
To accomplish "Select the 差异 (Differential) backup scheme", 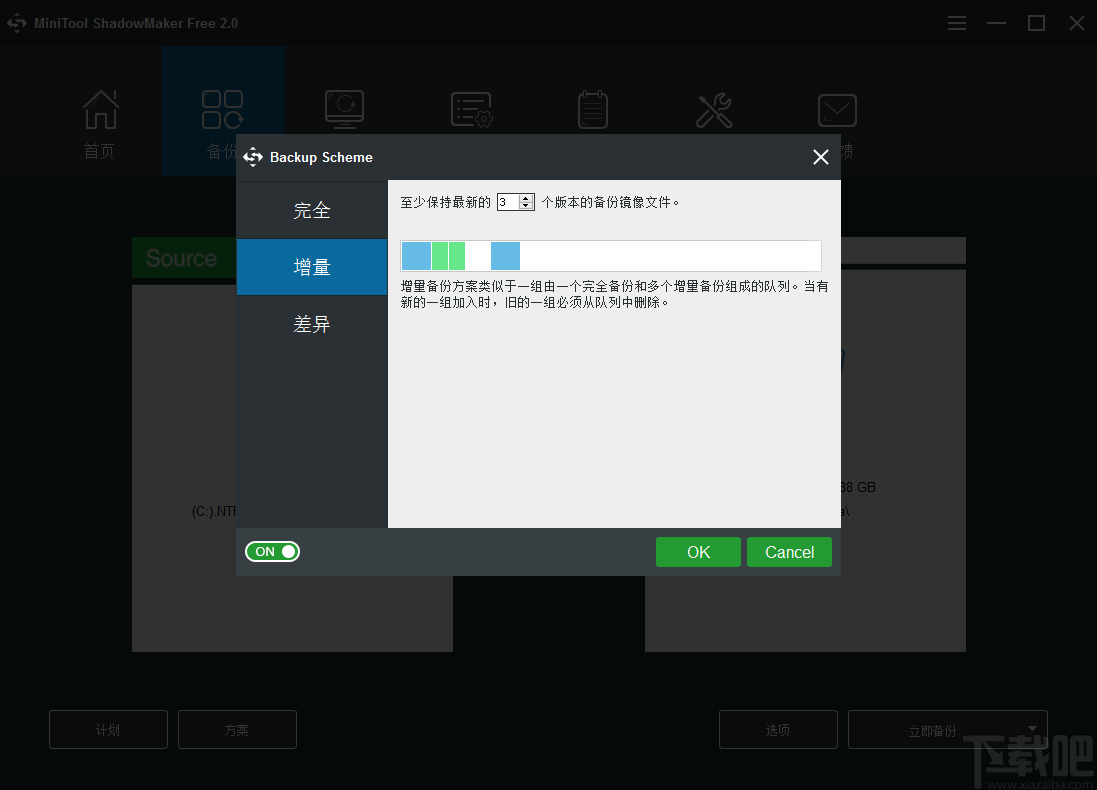I will tap(312, 323).
